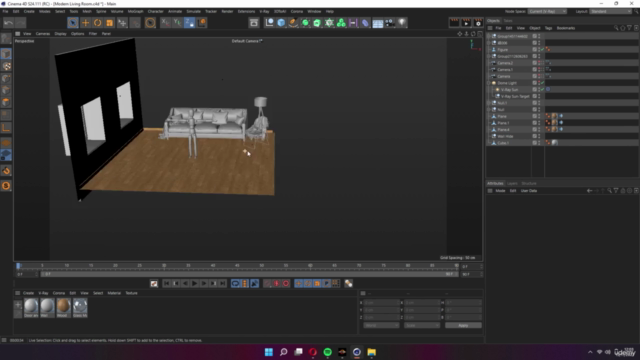Switch to Takes tab
This screenshot has height=360, width=640.
point(508,20)
